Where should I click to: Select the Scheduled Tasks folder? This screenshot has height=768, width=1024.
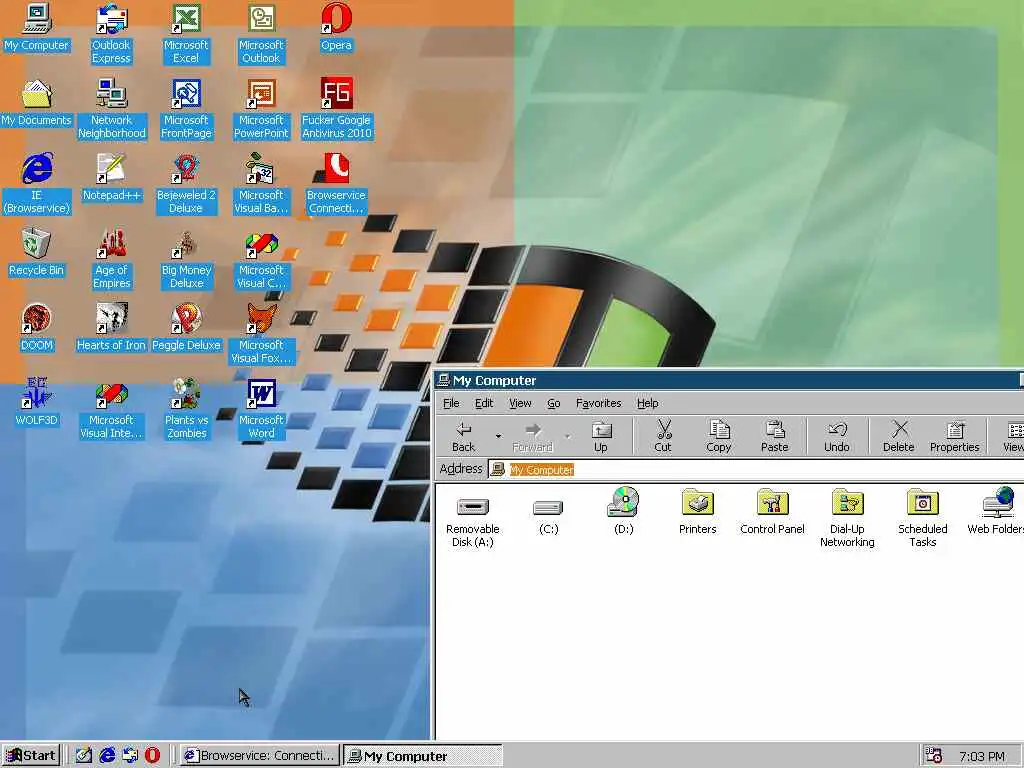coord(923,518)
